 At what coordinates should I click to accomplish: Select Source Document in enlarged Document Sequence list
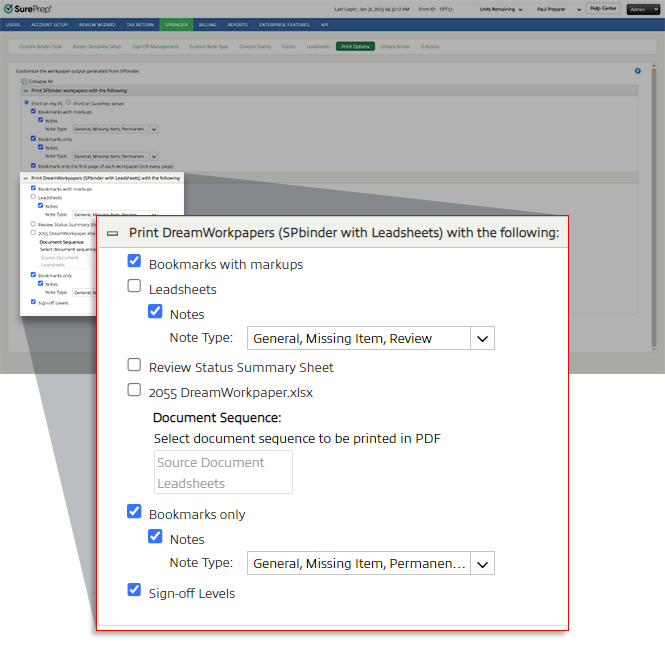[x=211, y=462]
